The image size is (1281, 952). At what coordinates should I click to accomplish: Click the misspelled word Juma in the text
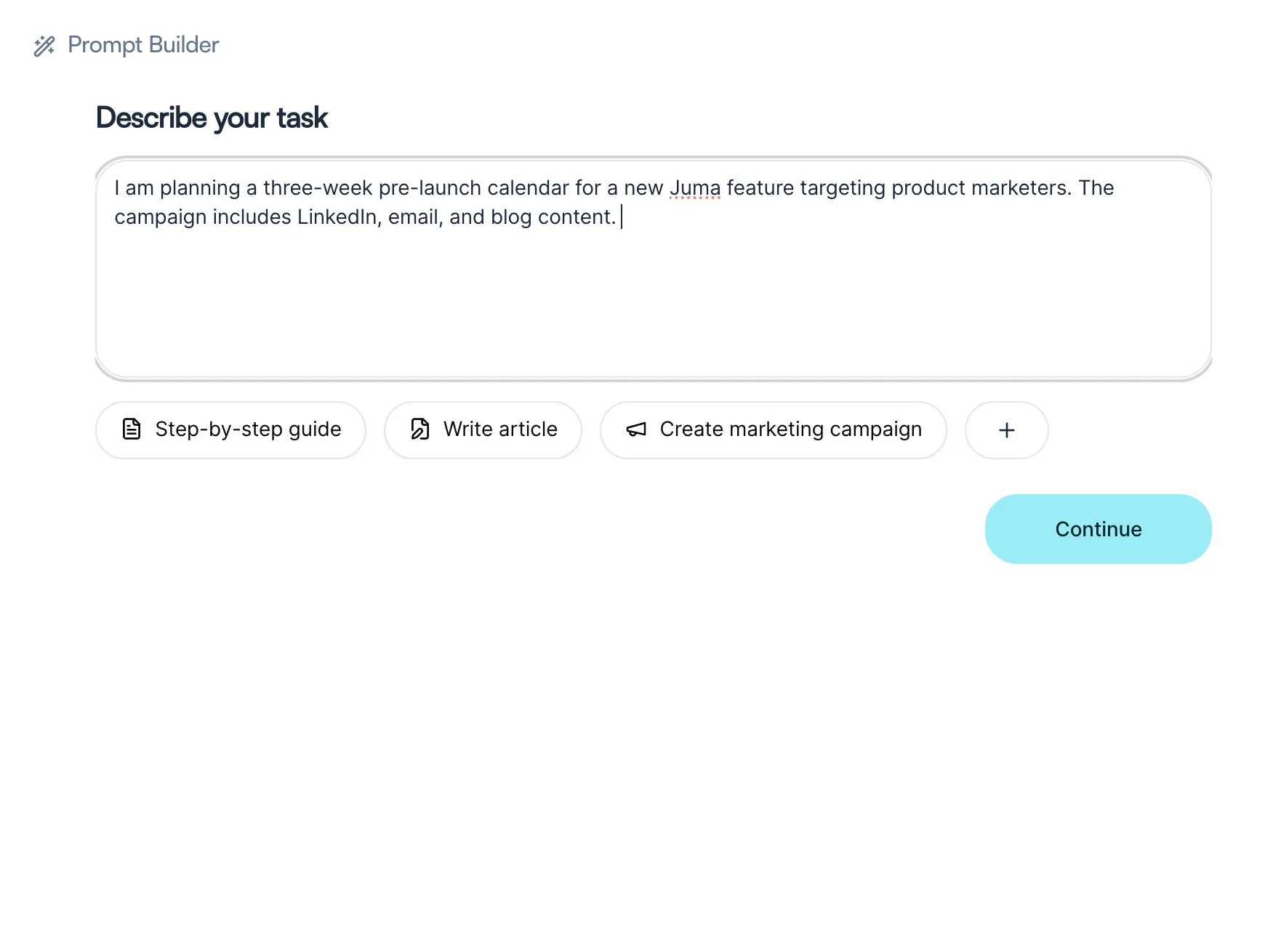[695, 188]
